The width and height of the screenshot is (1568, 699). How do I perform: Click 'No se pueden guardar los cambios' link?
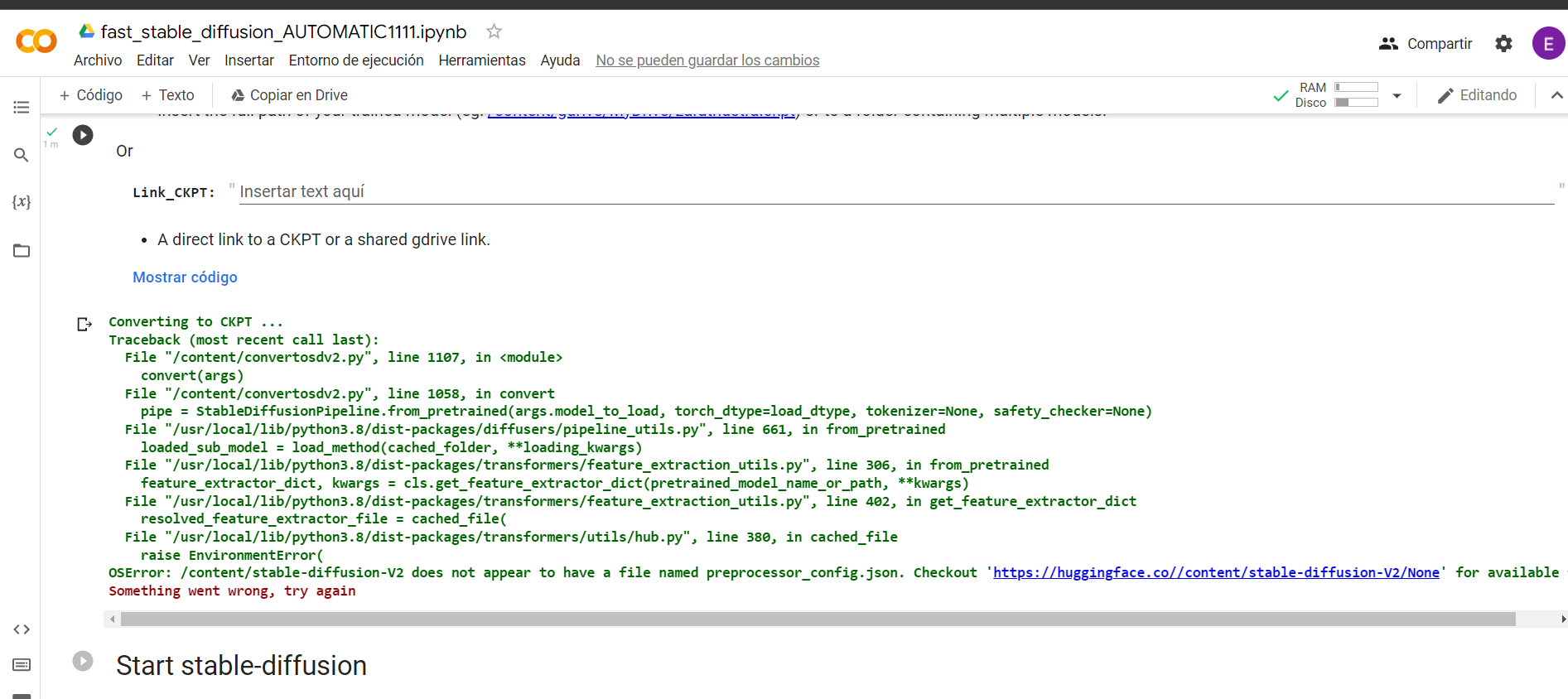(707, 60)
